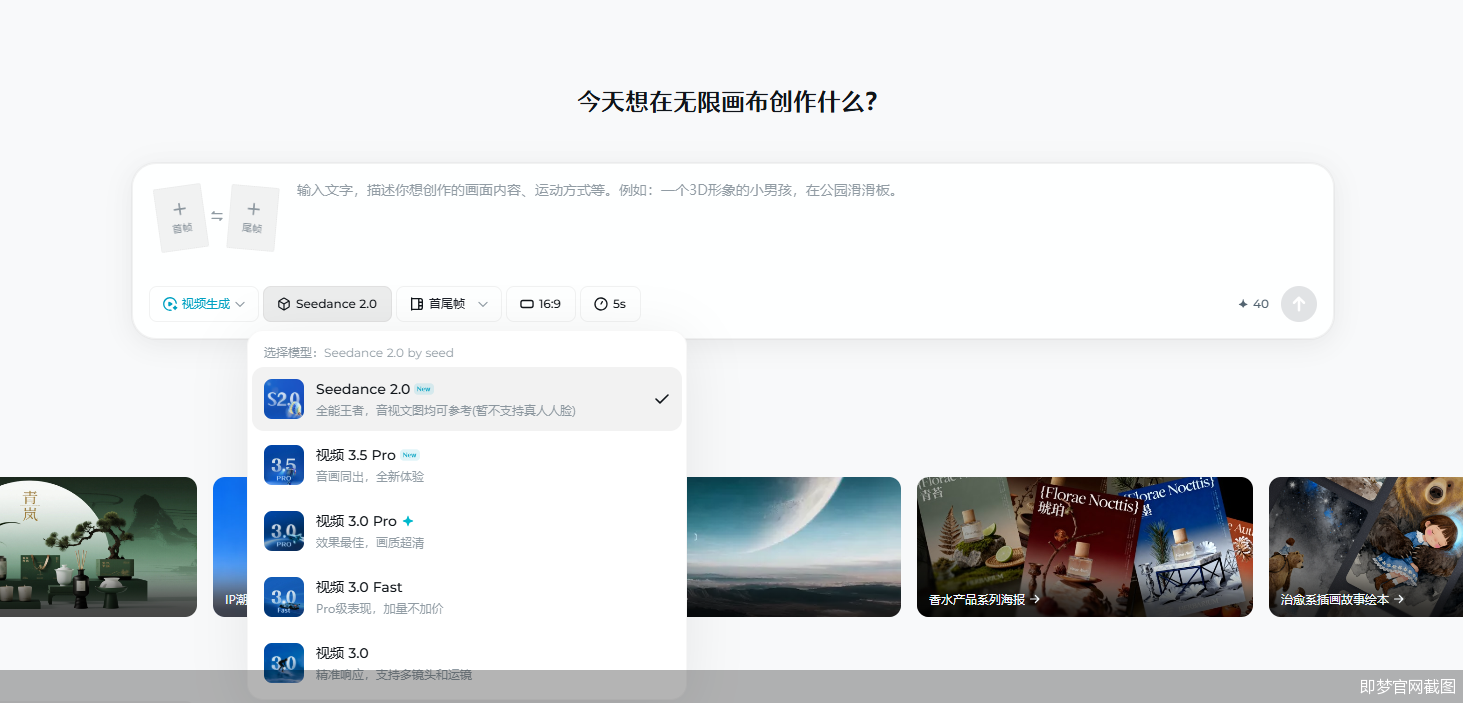Viewport: 1463px width, 703px height.
Task: Click the 5s duration clock icon
Action: tap(600, 303)
